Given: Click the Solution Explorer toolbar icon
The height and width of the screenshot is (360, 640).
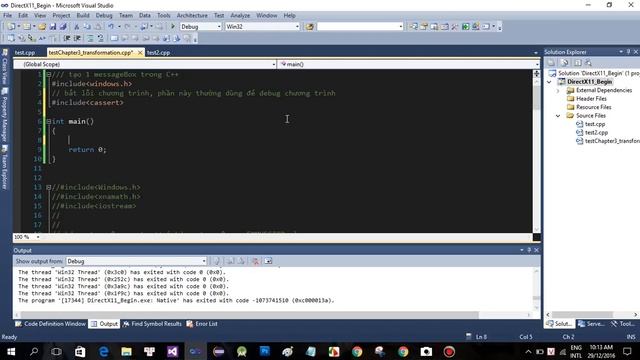Looking at the screenshot, I should click(x=413, y=27).
